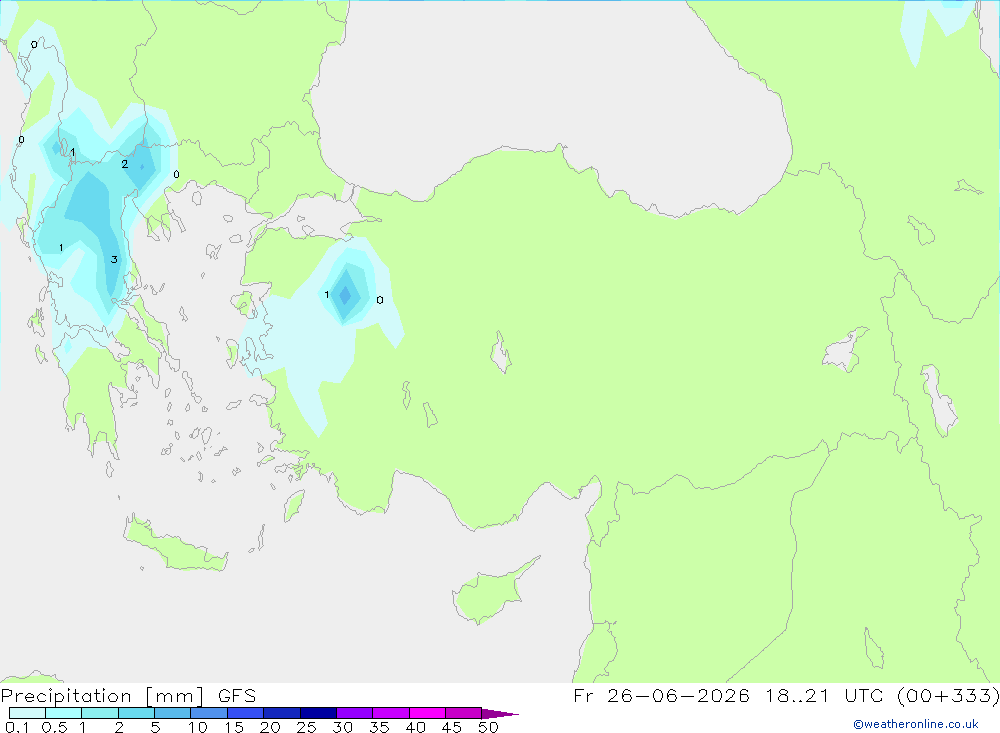The width and height of the screenshot is (1000, 733).
Task: Click the lightest cyan 0.1–0.5 legend swatch
Action: pyautogui.click(x=27, y=713)
